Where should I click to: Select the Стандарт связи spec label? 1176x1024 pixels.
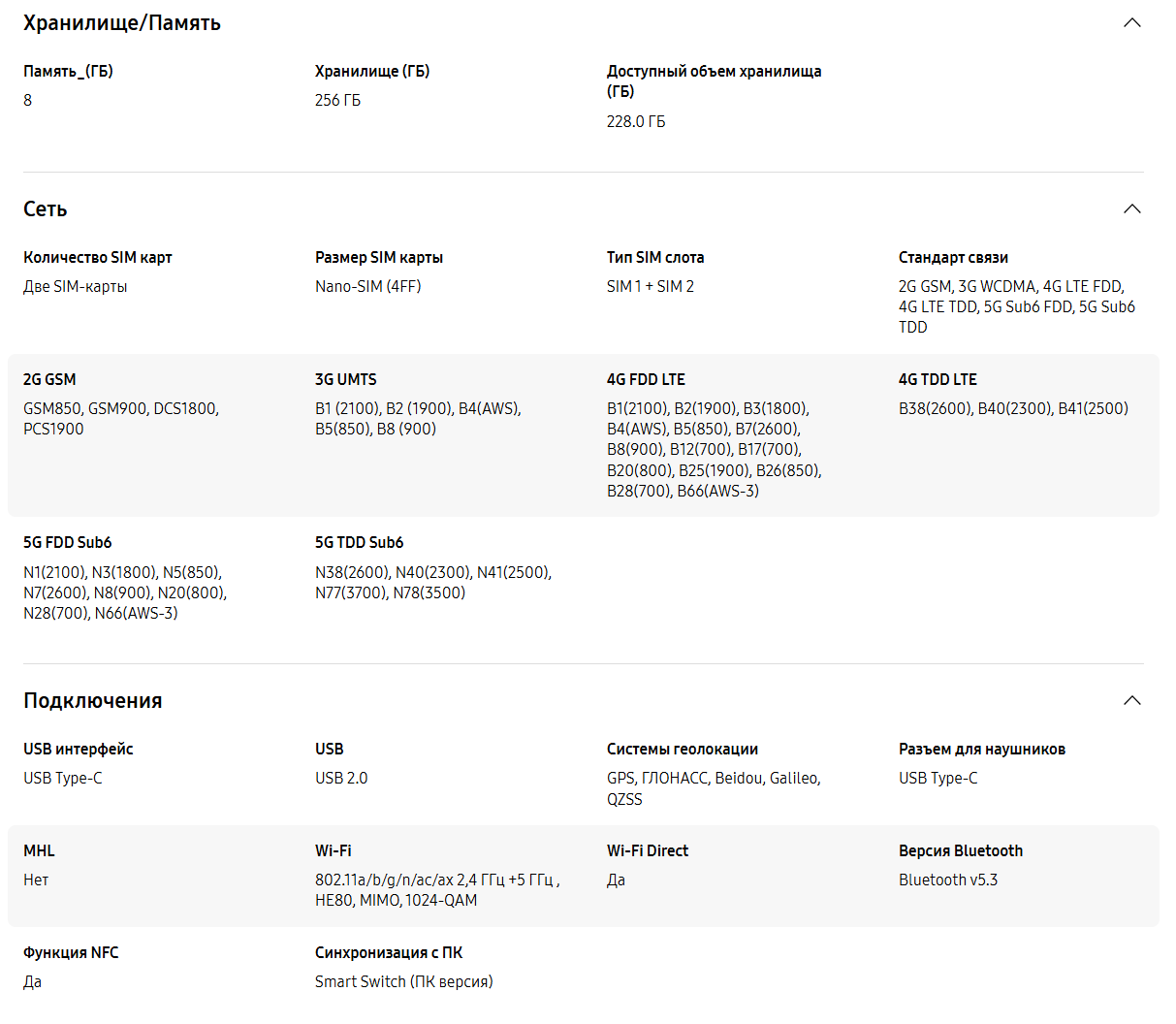click(x=953, y=257)
